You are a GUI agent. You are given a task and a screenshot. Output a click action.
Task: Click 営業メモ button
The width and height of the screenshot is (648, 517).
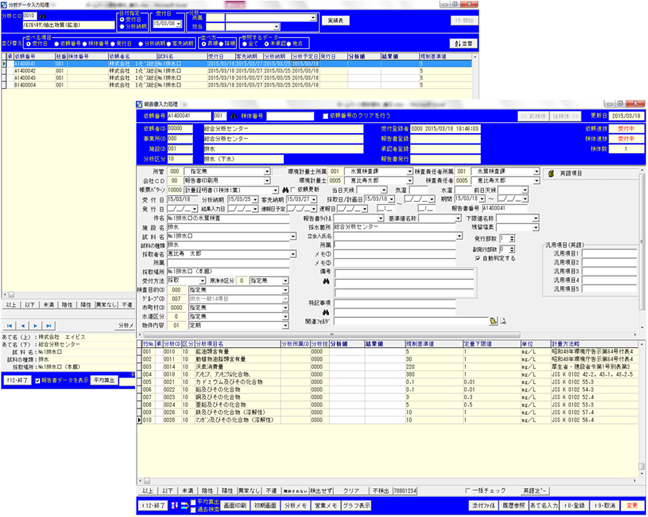(325, 505)
